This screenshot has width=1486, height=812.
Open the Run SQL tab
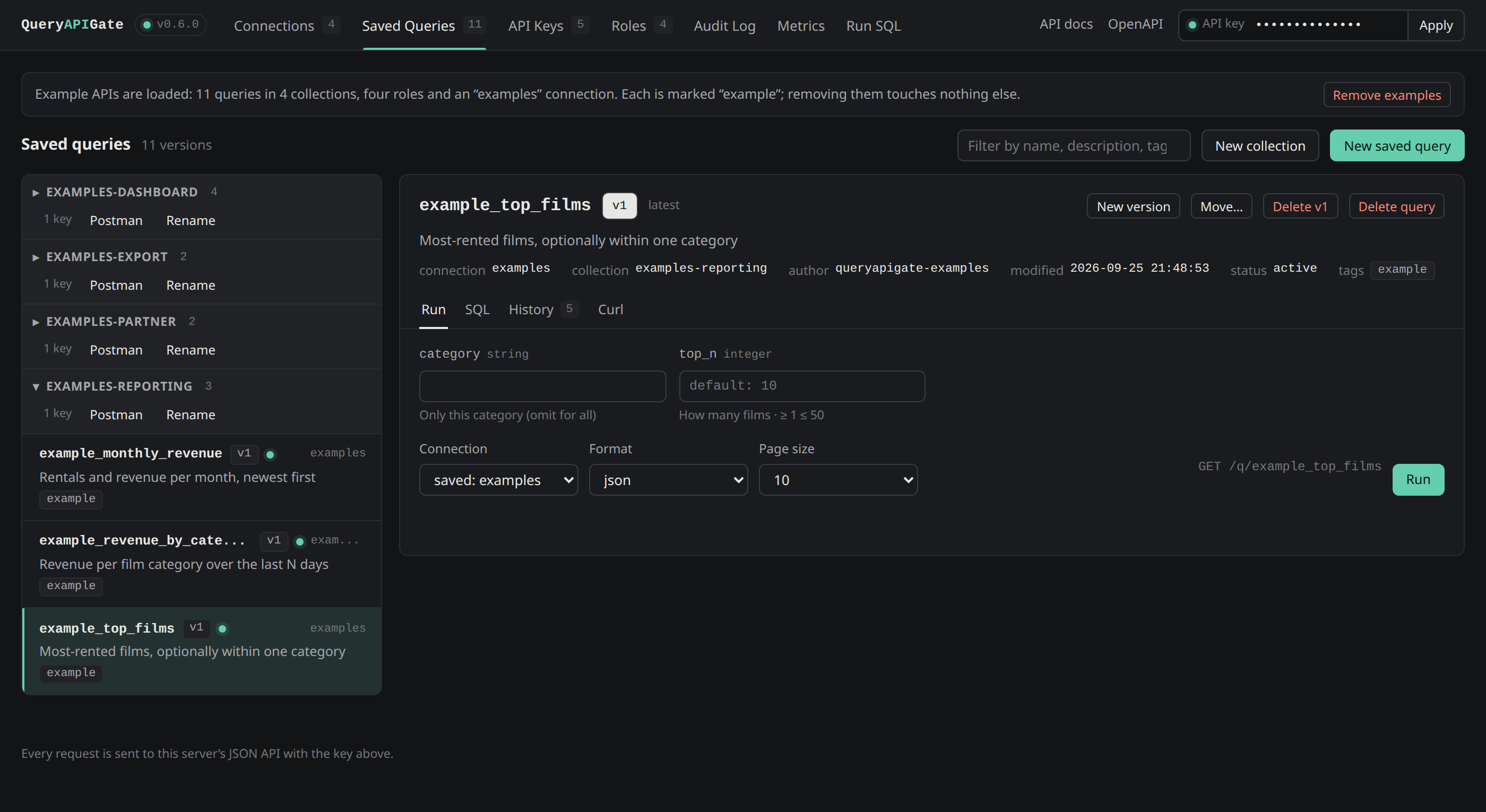point(874,25)
